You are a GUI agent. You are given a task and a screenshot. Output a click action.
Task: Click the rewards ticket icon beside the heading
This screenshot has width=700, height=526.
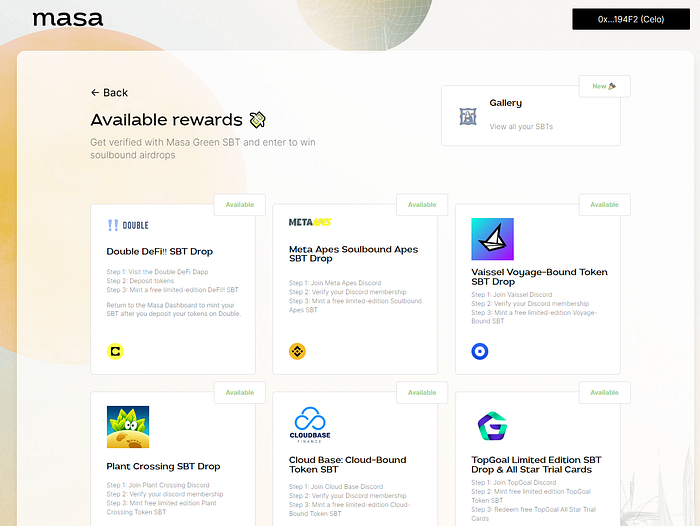coord(257,120)
